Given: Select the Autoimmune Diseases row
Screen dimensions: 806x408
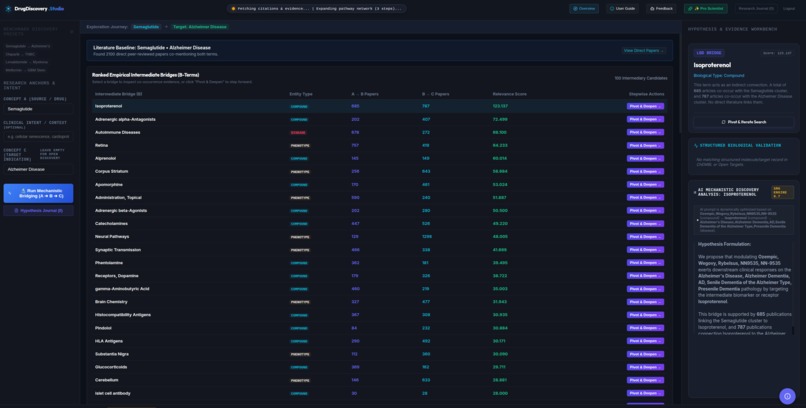Looking at the screenshot, I should coord(379,133).
